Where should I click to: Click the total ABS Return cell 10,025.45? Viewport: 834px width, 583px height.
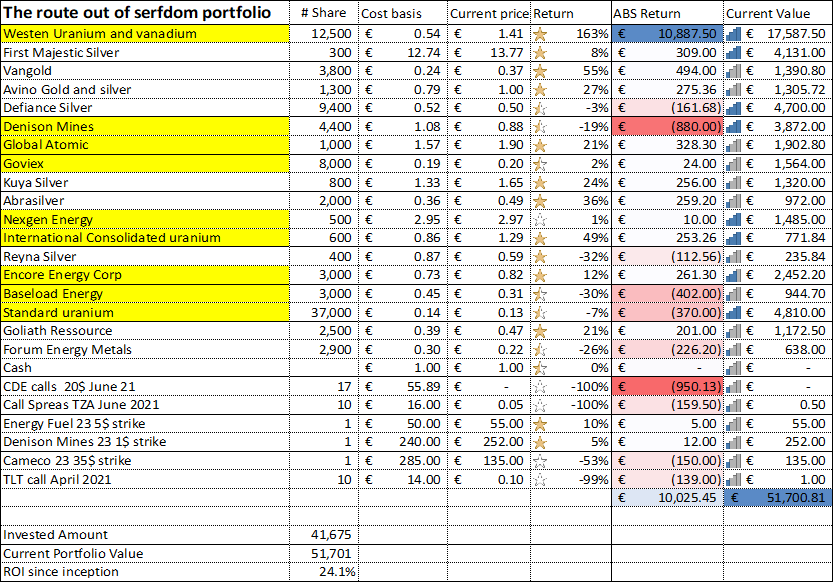668,498
